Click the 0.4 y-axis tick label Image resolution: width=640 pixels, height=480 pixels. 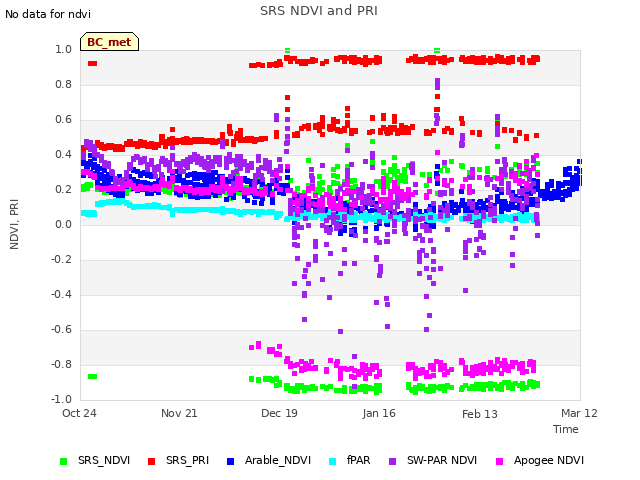(x=63, y=154)
